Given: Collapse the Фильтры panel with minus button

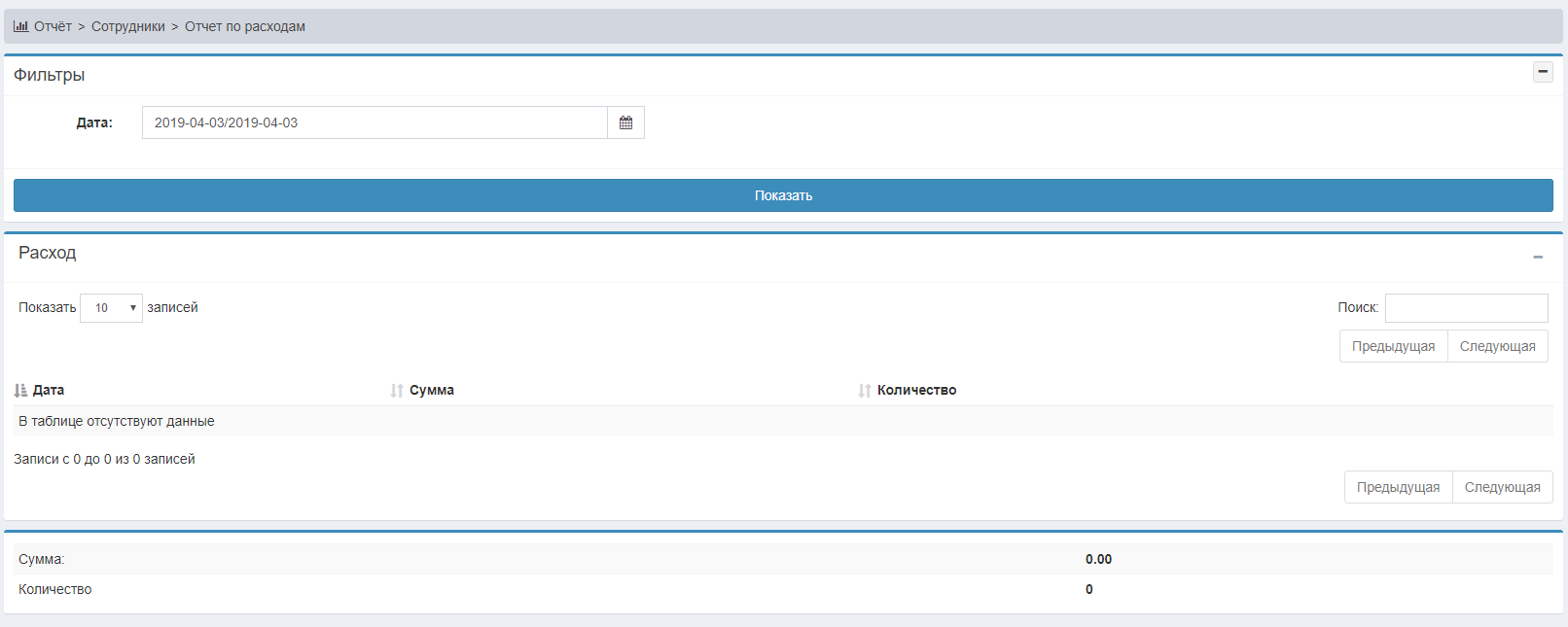Looking at the screenshot, I should point(1543,72).
